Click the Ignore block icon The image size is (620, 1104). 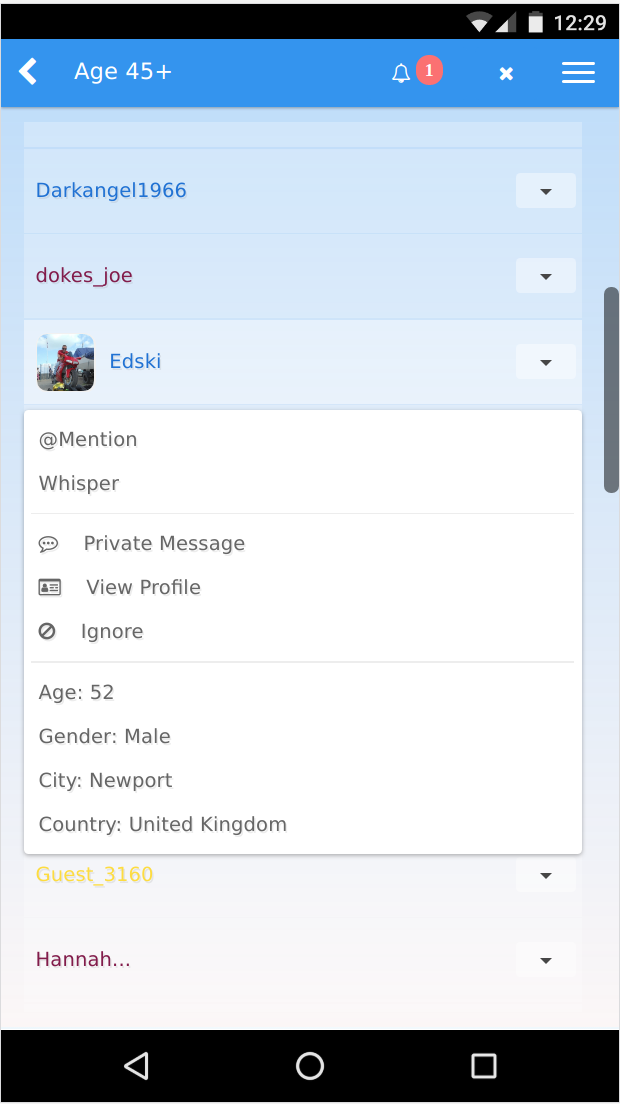pyautogui.click(x=47, y=631)
